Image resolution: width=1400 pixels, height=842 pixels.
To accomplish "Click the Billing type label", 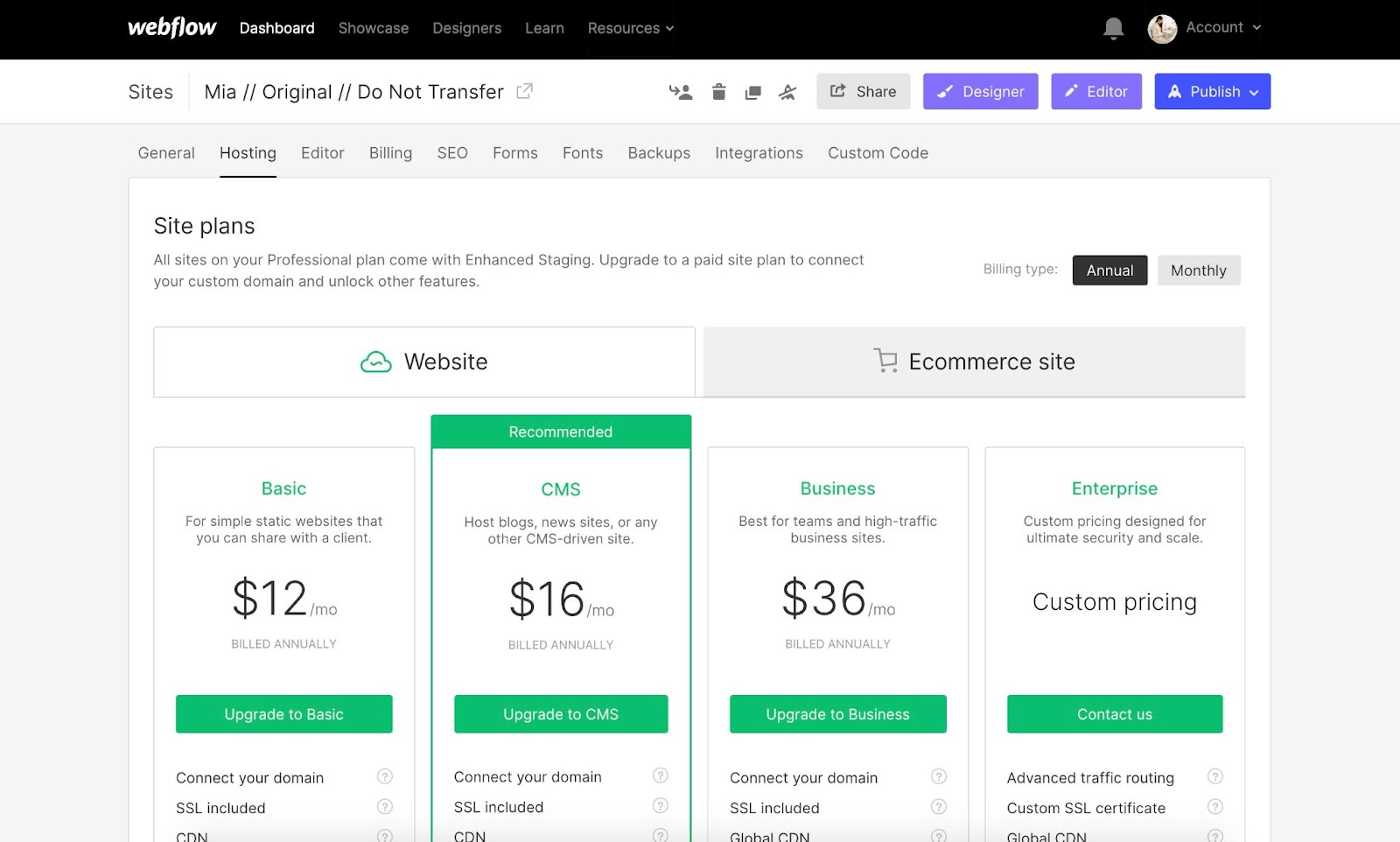I will tap(1020, 270).
